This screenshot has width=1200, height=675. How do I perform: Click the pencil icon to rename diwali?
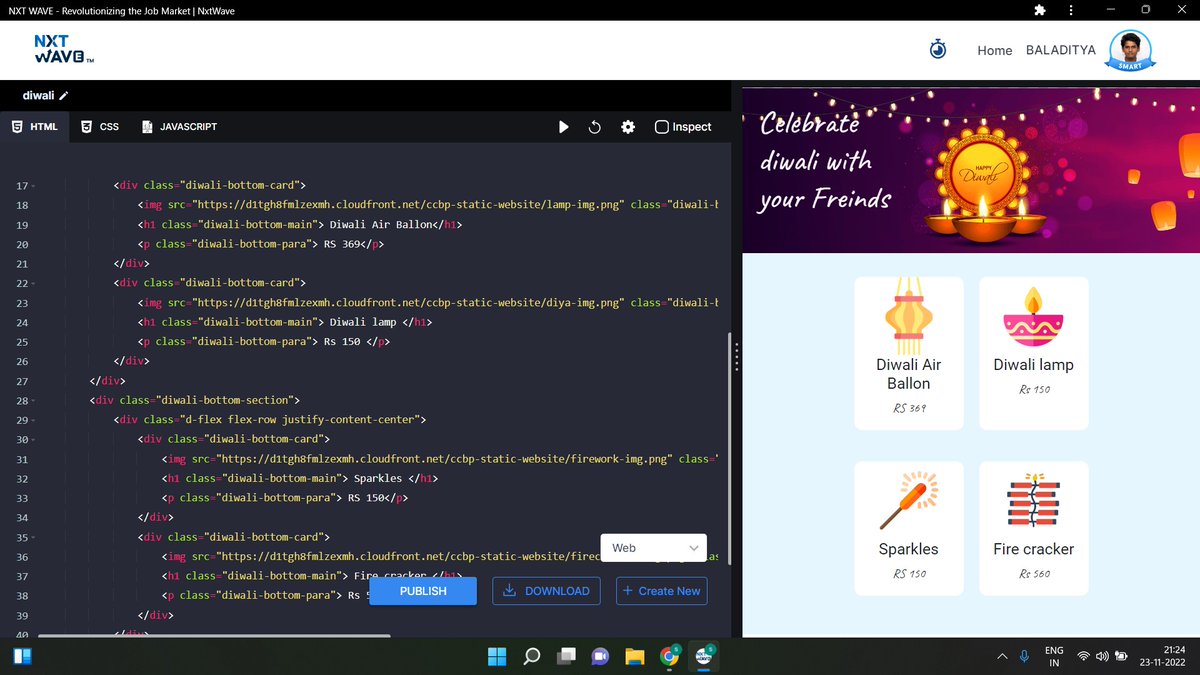point(64,96)
